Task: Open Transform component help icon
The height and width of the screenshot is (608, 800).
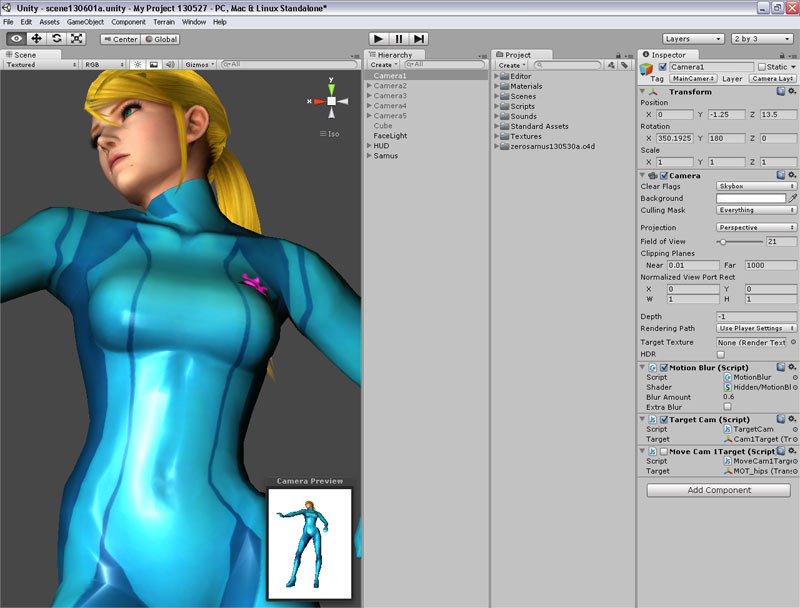Action: 781,91
